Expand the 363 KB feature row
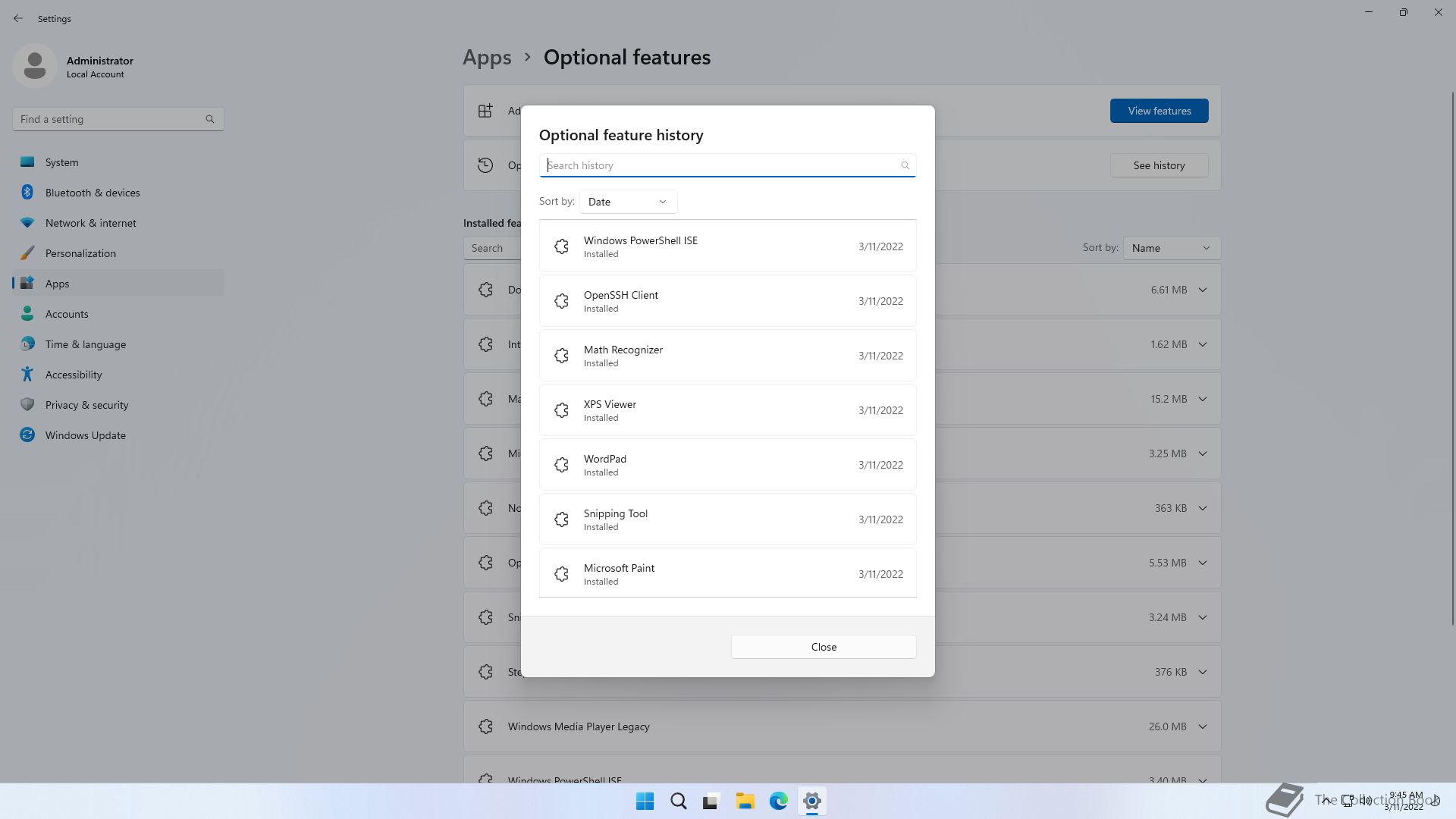The height and width of the screenshot is (819, 1456). pyautogui.click(x=1203, y=508)
